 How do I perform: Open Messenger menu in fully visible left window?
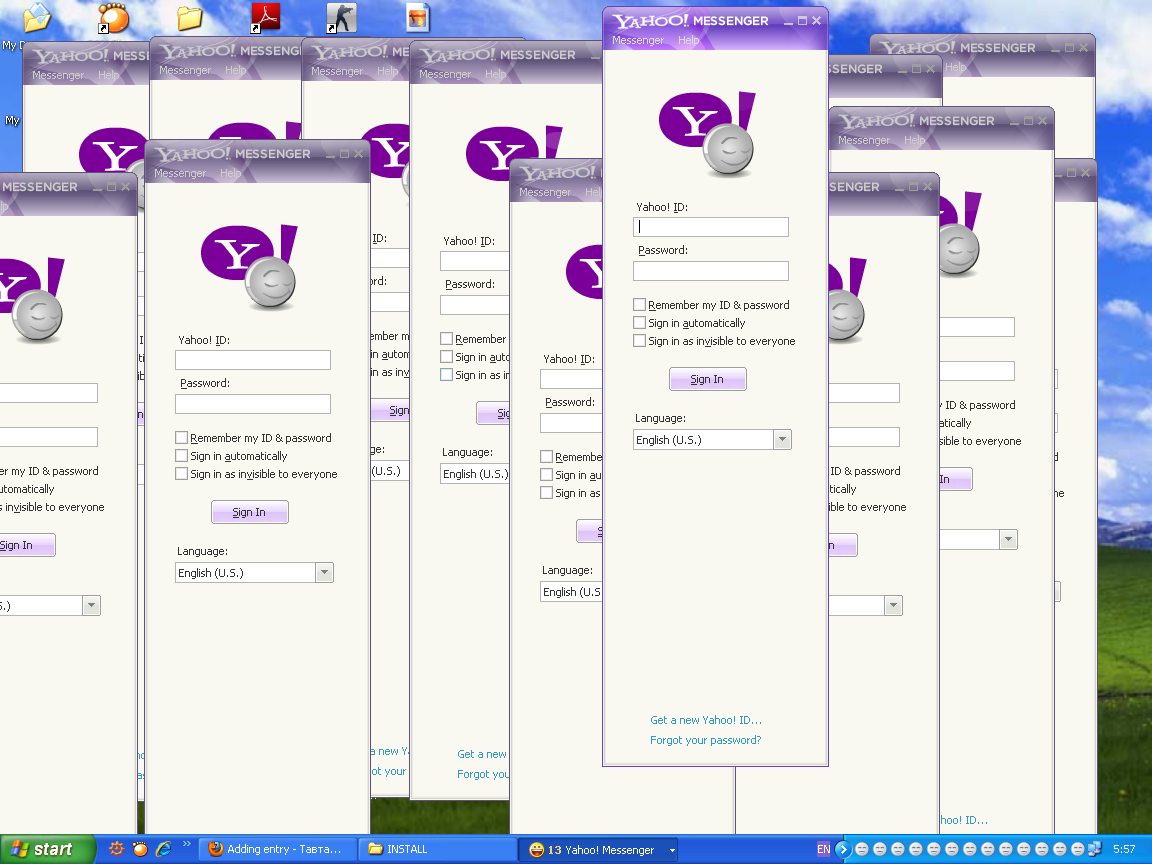click(180, 173)
